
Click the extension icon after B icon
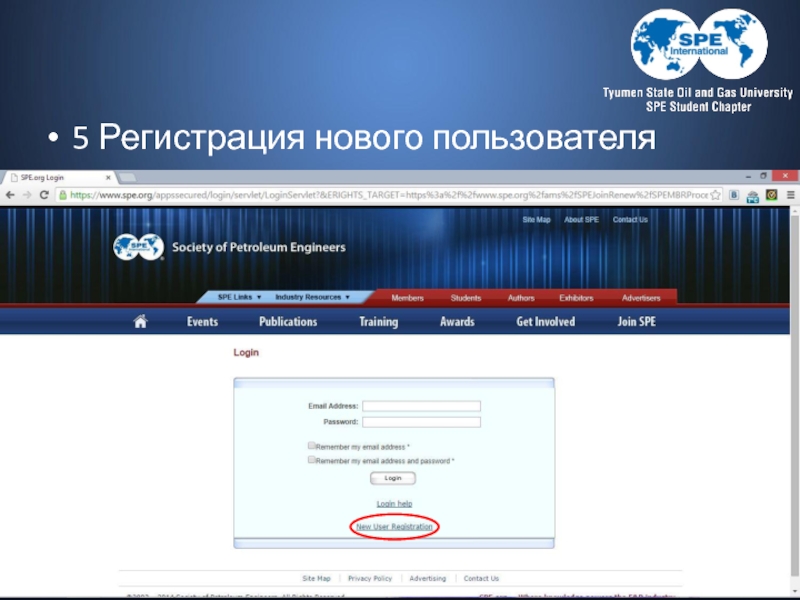(x=753, y=196)
